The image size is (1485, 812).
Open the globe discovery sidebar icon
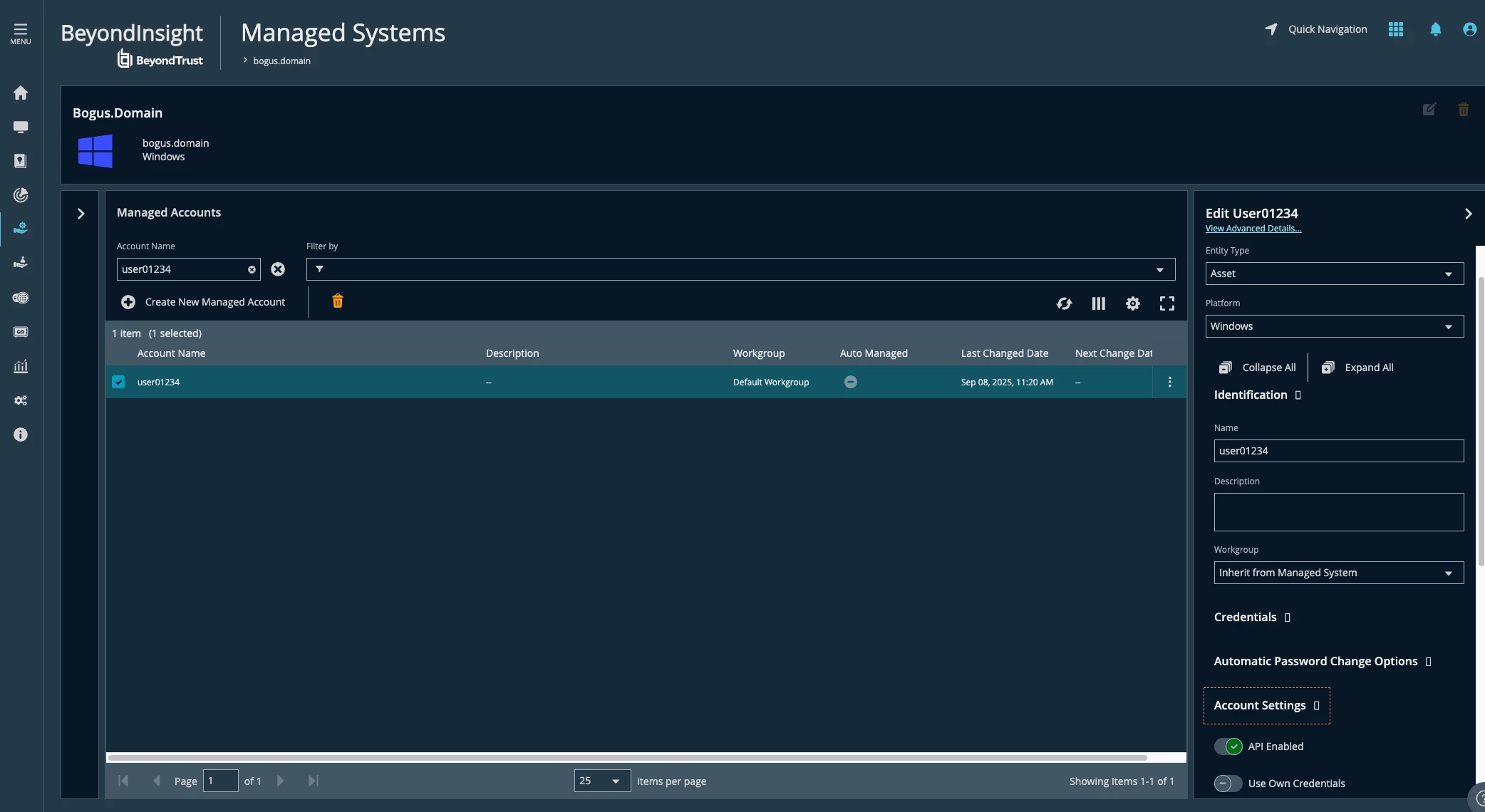coord(21,298)
